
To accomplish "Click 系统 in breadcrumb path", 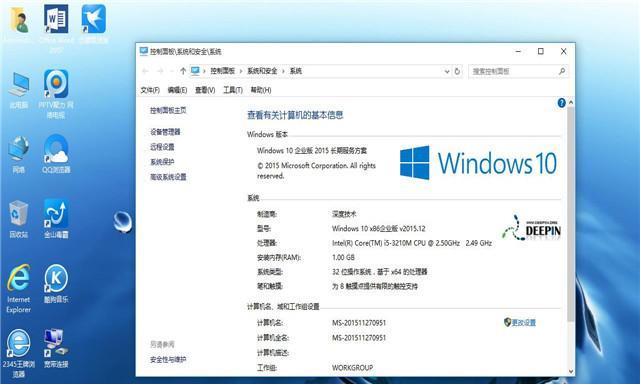I will tap(296, 71).
